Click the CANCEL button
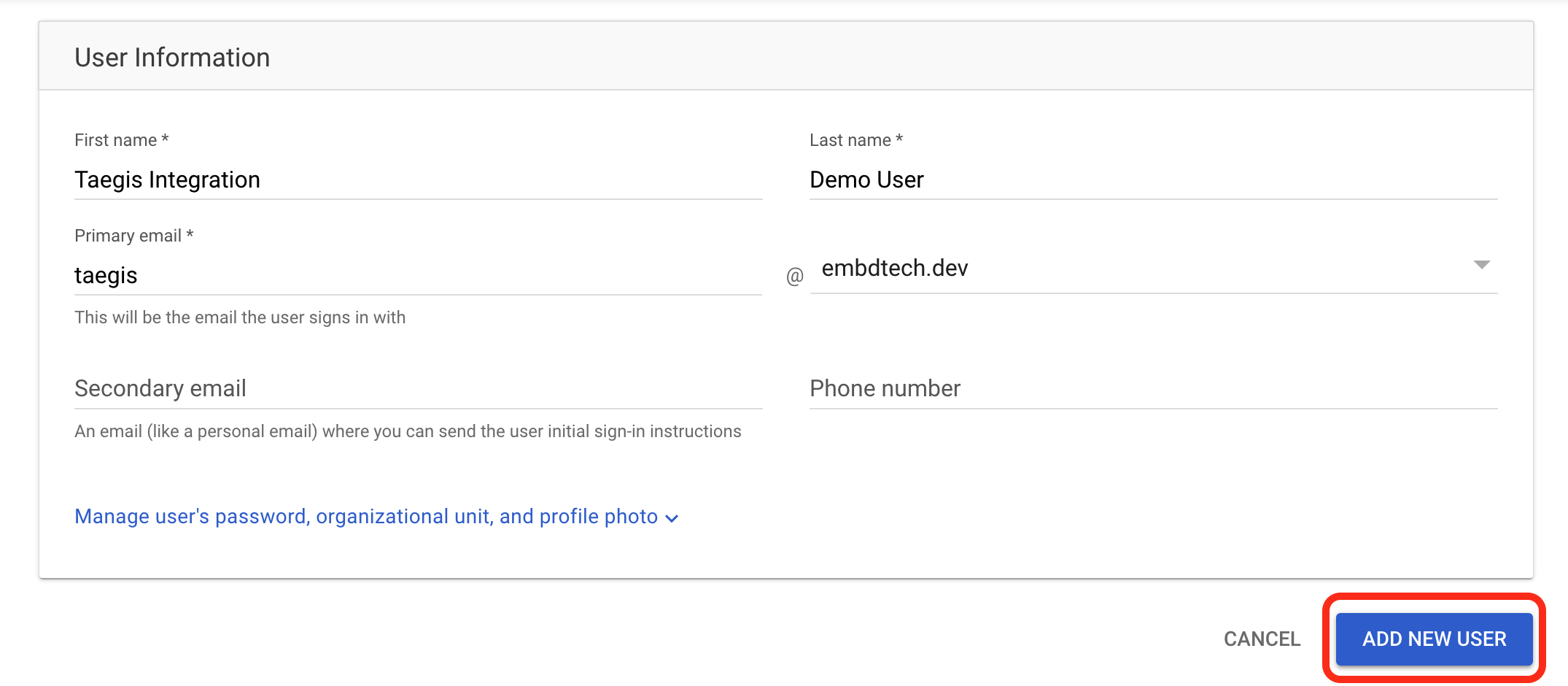1568x686 pixels. click(x=1262, y=639)
